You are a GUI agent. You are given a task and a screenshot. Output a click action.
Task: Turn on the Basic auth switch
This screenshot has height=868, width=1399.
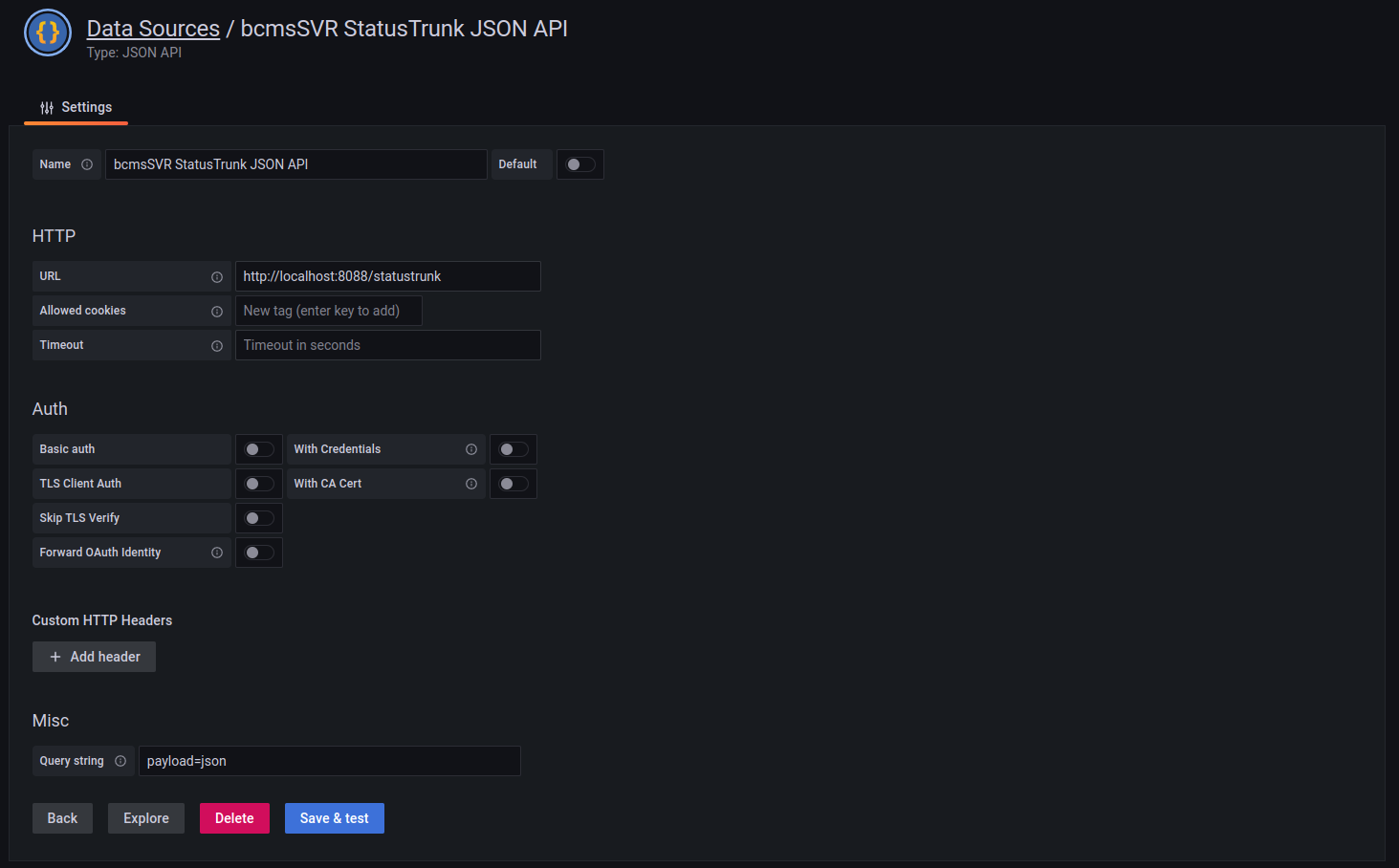(x=259, y=449)
